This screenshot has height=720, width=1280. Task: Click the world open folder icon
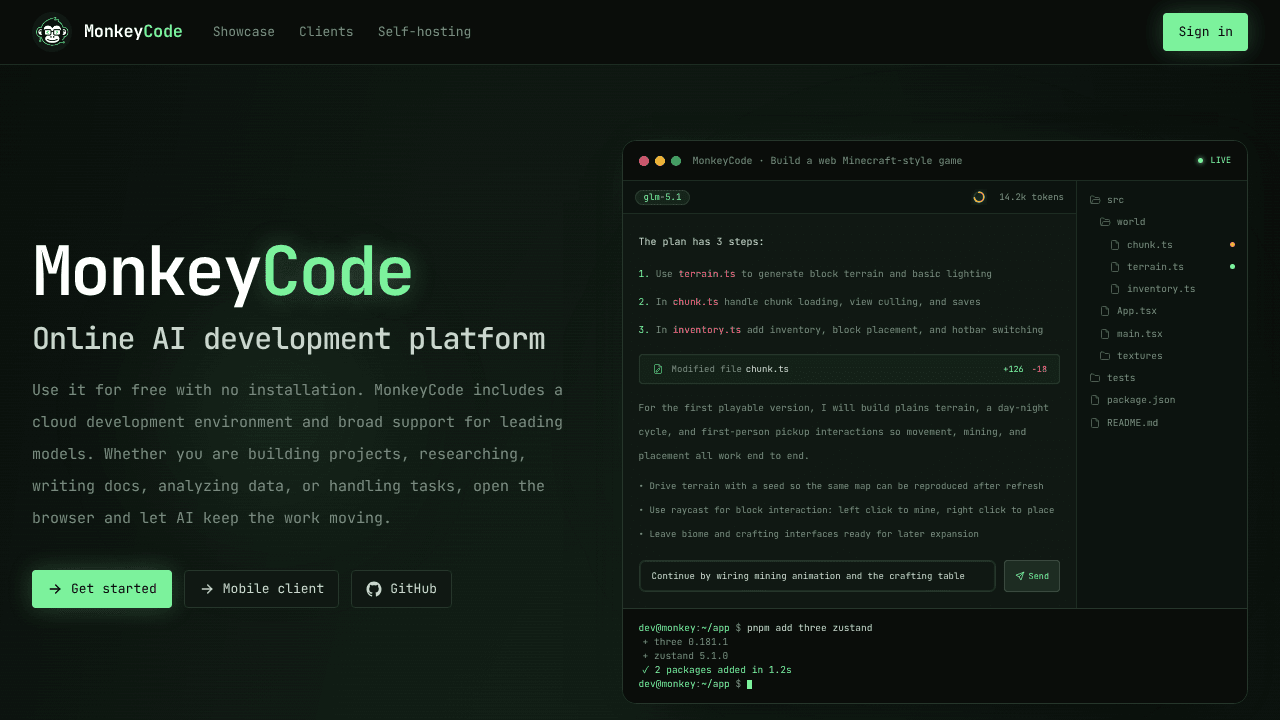point(1105,222)
